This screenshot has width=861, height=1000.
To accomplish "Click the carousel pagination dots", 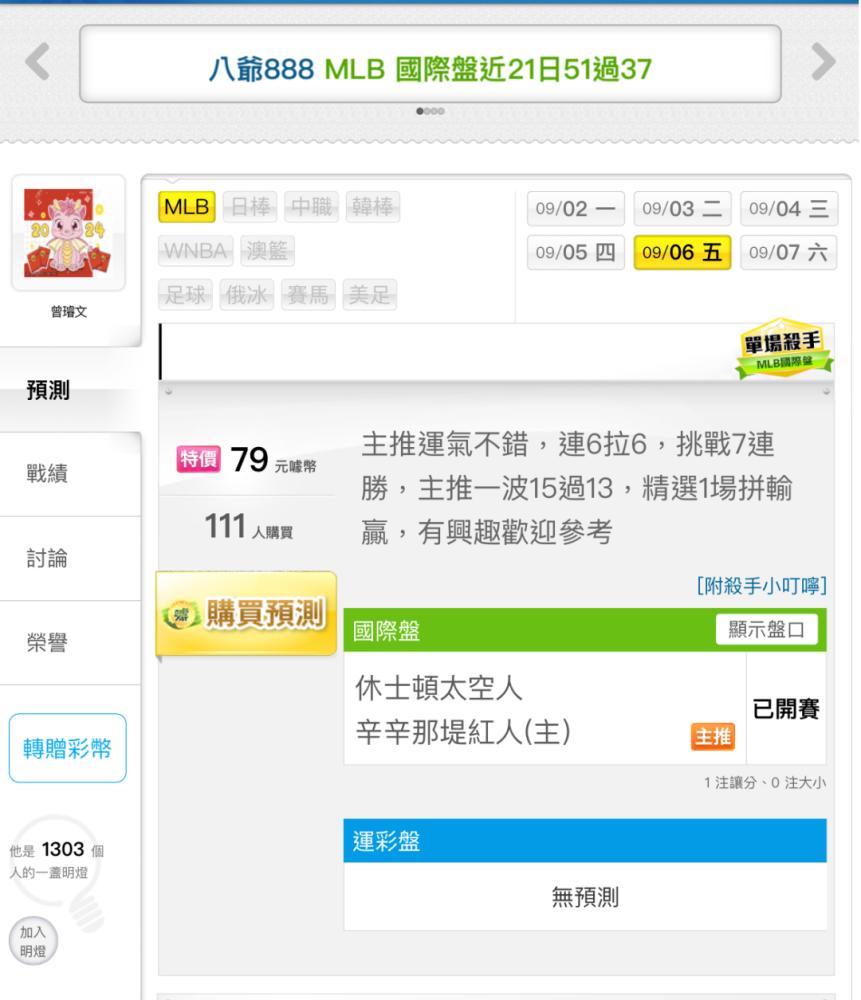I will click(x=430, y=111).
